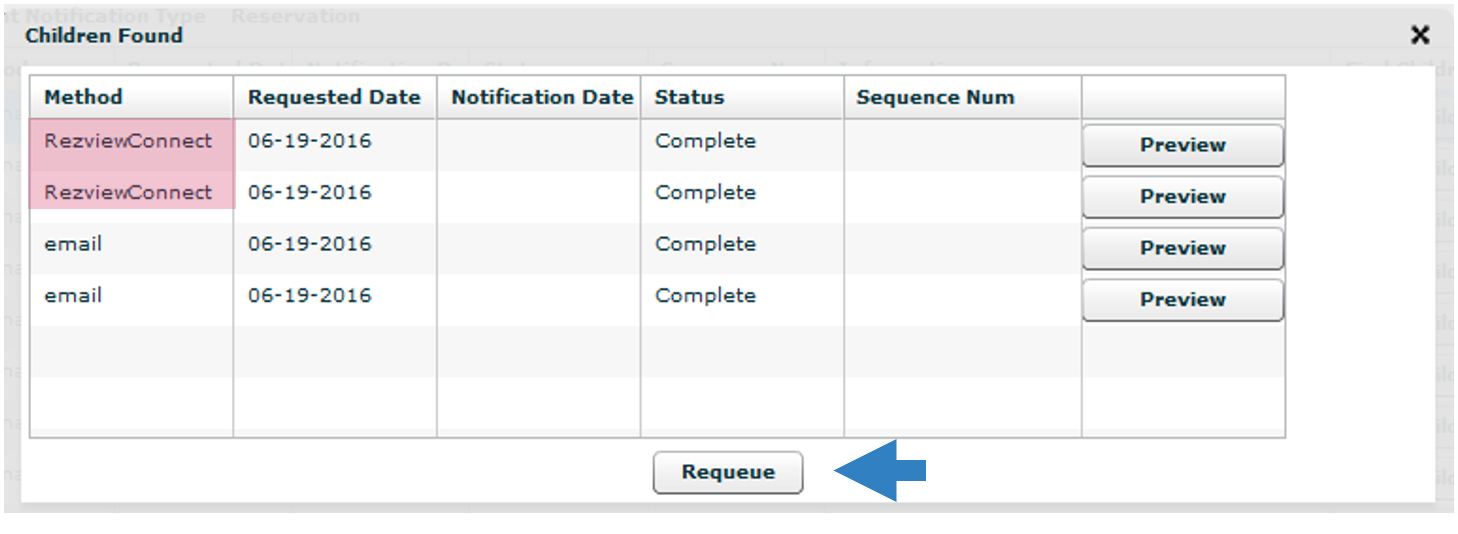Click the last email row's Complete status

click(705, 296)
